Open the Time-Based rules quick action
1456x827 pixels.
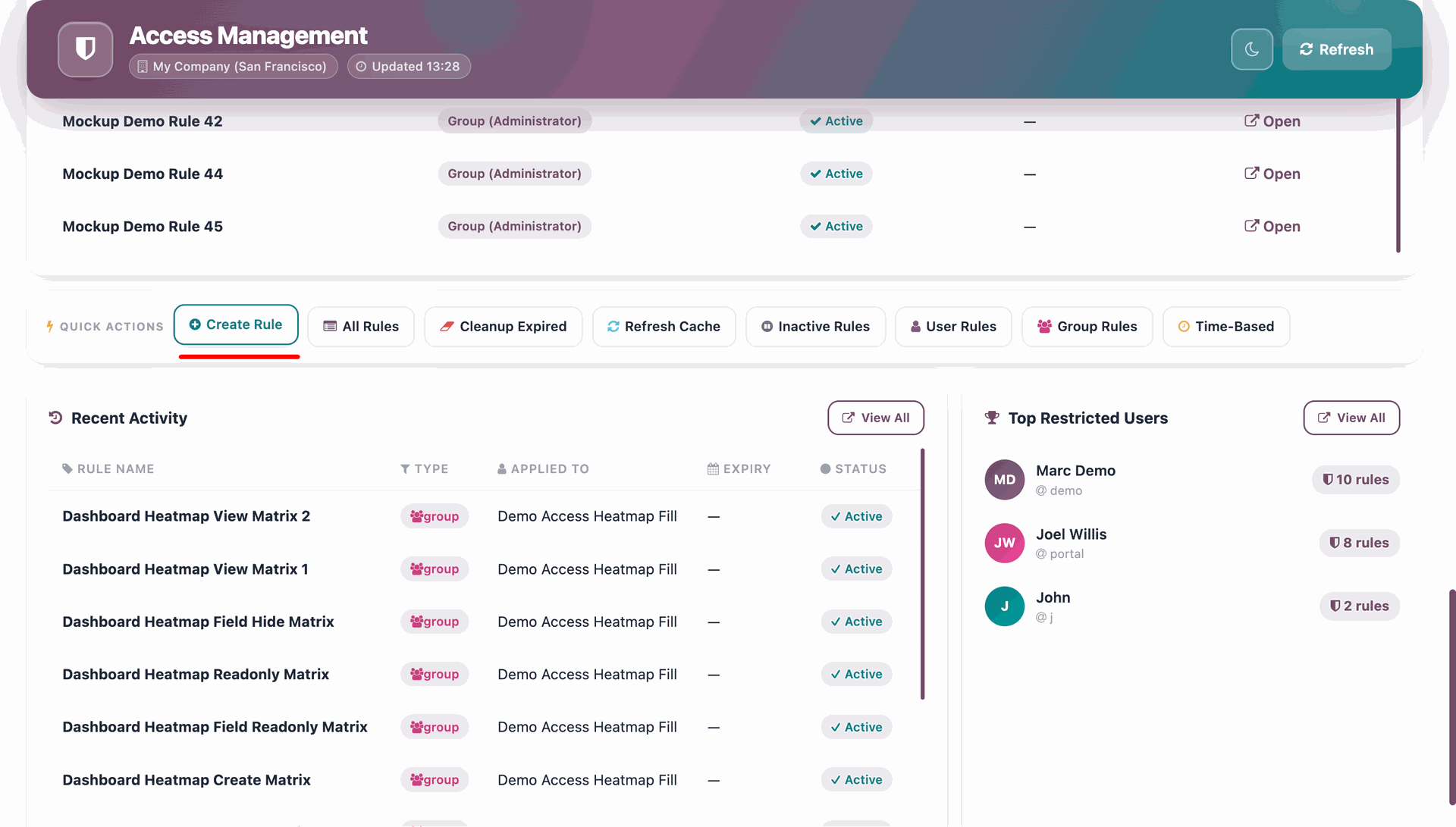(x=1226, y=327)
